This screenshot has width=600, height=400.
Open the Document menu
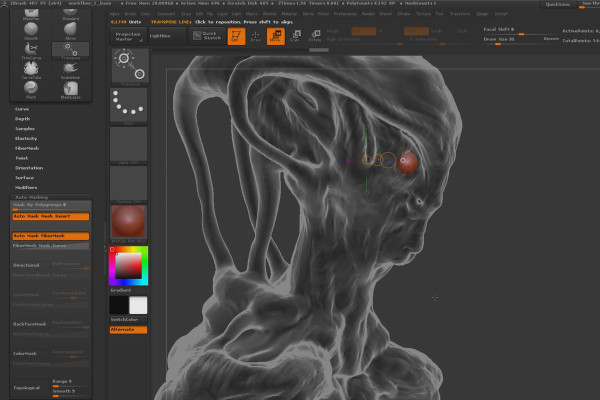(166, 14)
